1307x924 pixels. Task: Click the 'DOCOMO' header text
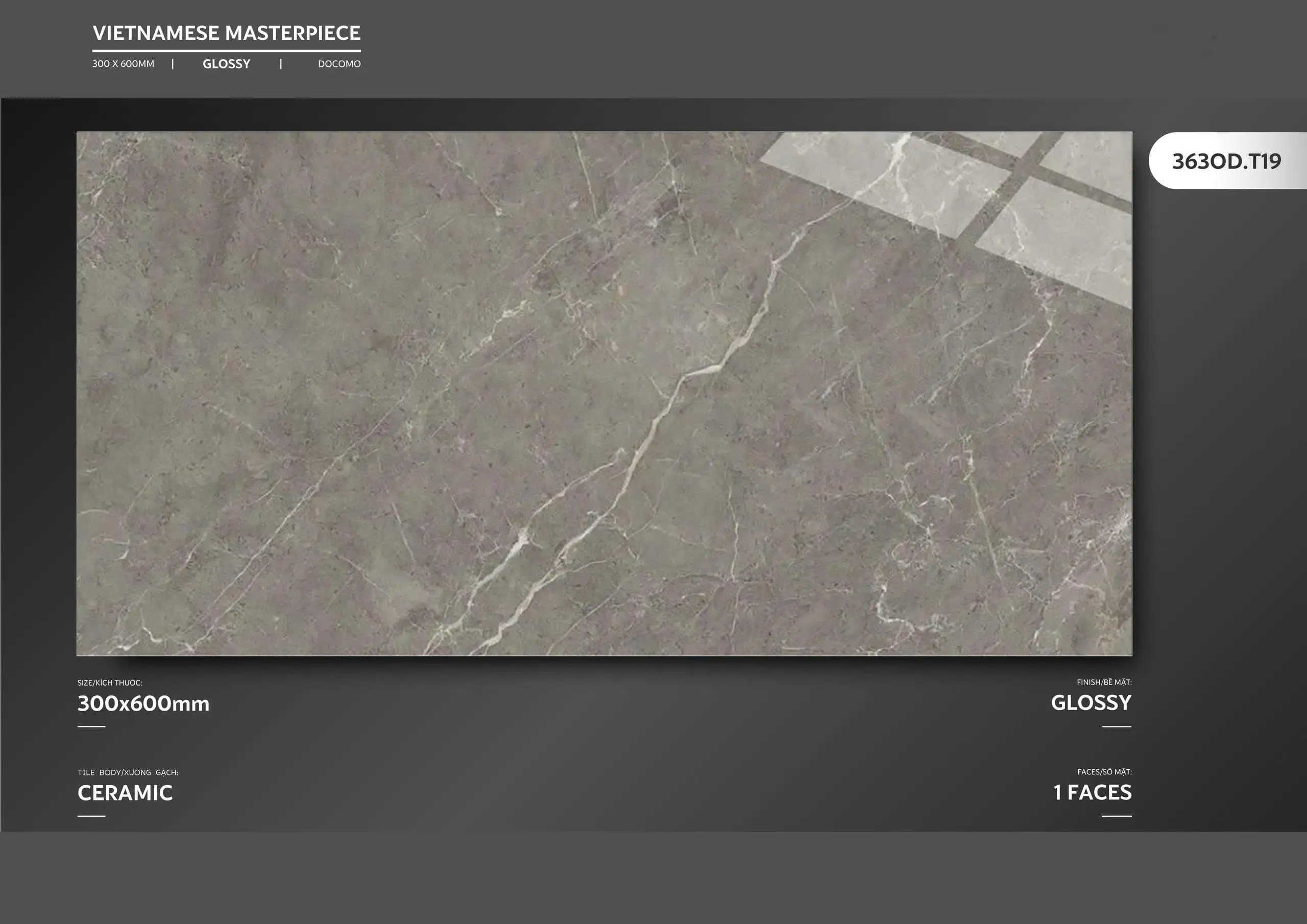340,64
